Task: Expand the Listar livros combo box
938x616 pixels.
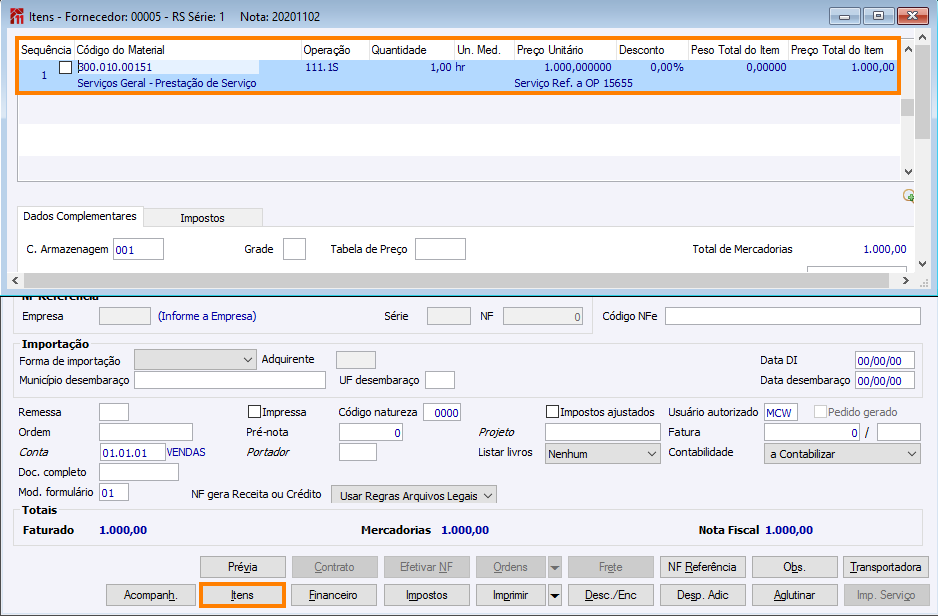Action: tap(650, 453)
